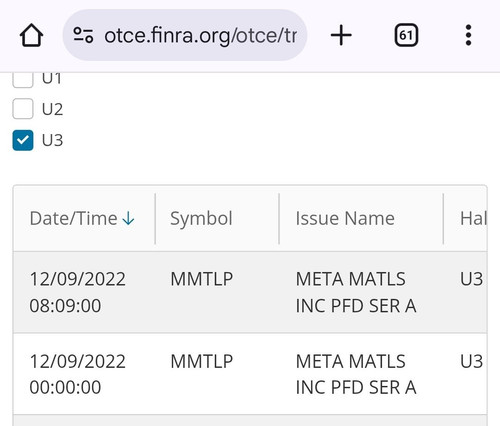Click MMTLP symbol in the 00:00:00 row
This screenshot has height=426, width=500.
(201, 361)
